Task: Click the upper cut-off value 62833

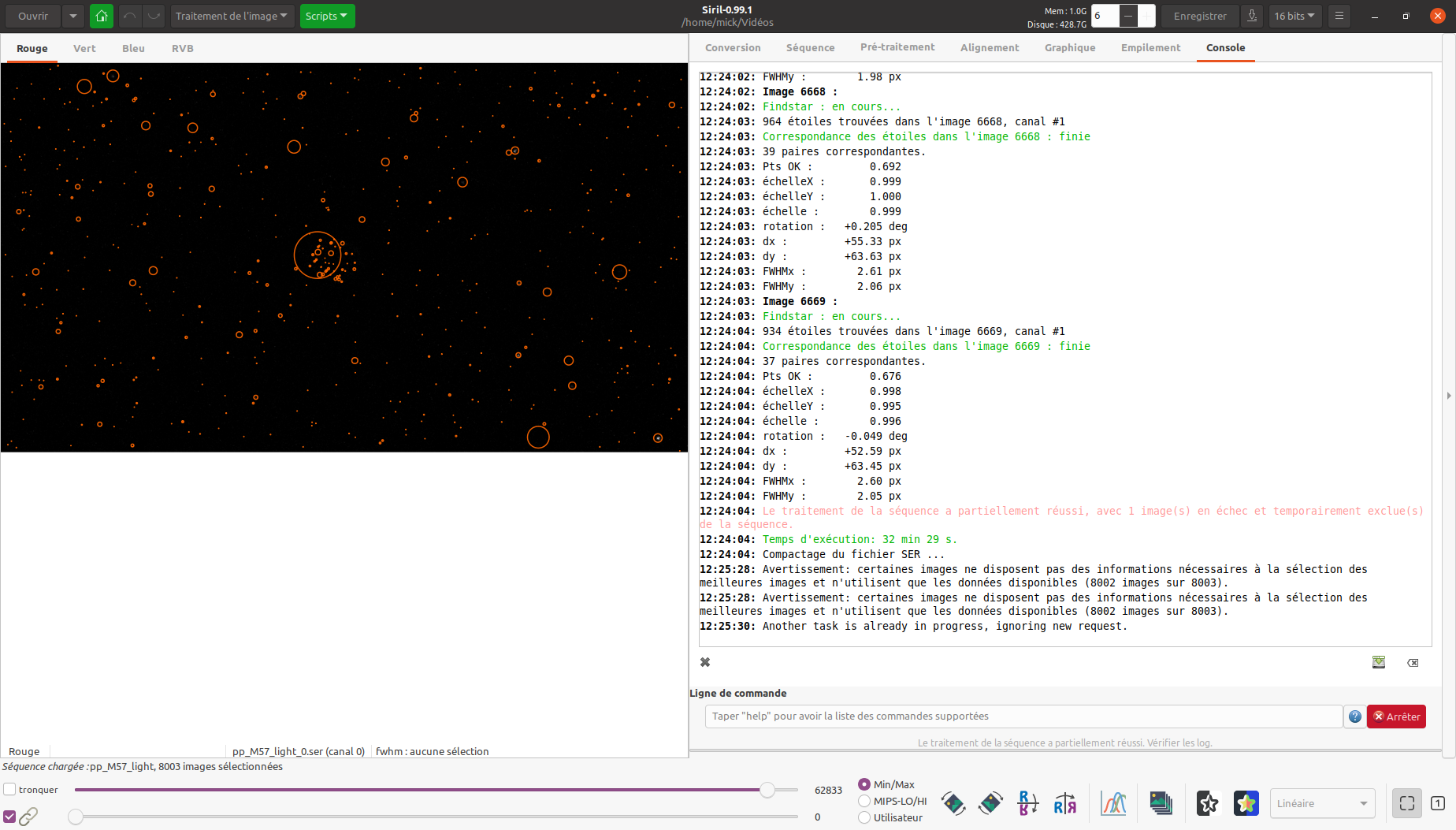Action: point(828,790)
